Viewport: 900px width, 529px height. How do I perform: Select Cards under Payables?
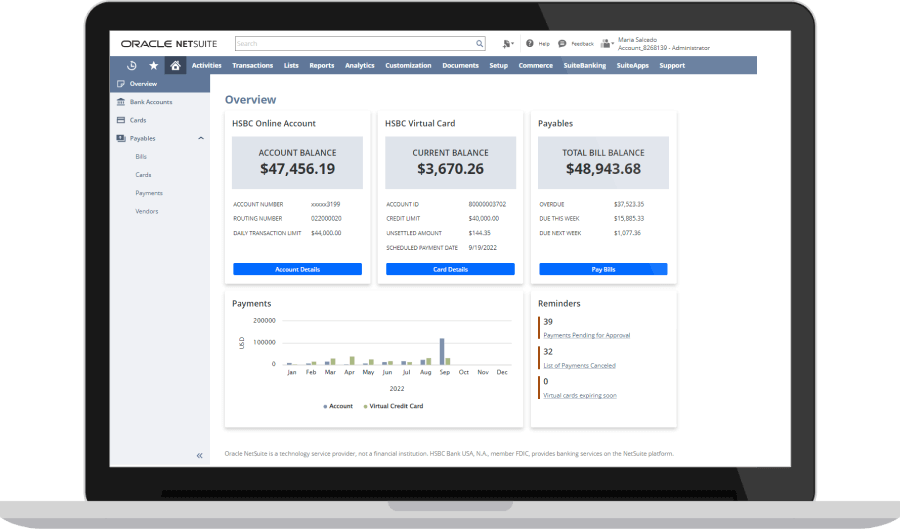[x=143, y=175]
